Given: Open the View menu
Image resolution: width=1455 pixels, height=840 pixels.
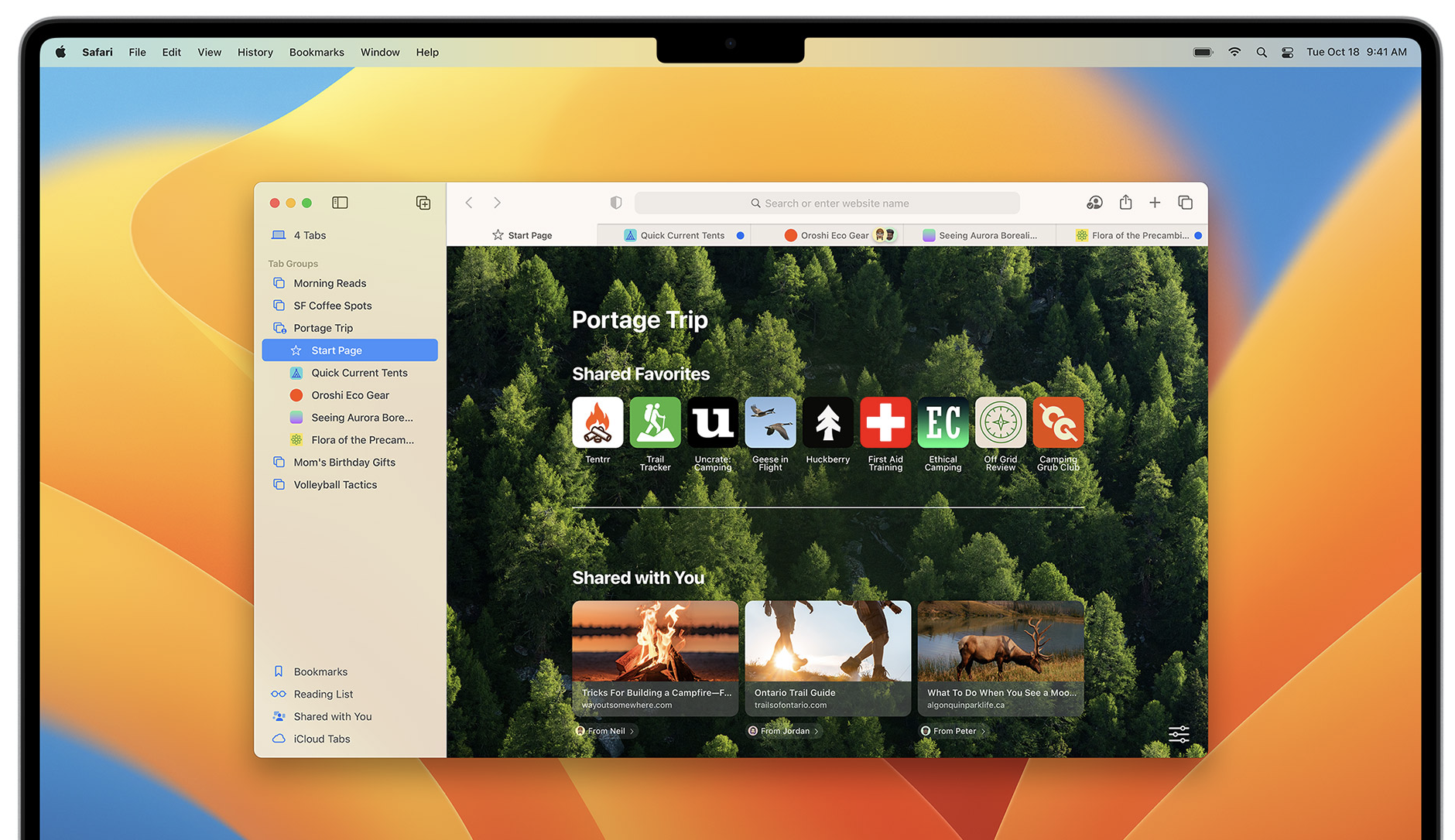Looking at the screenshot, I should (x=209, y=53).
